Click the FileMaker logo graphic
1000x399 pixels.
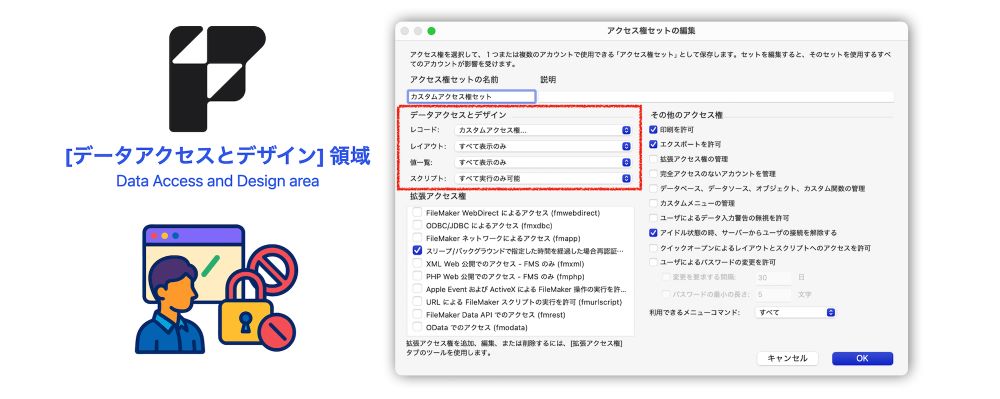click(x=217, y=78)
